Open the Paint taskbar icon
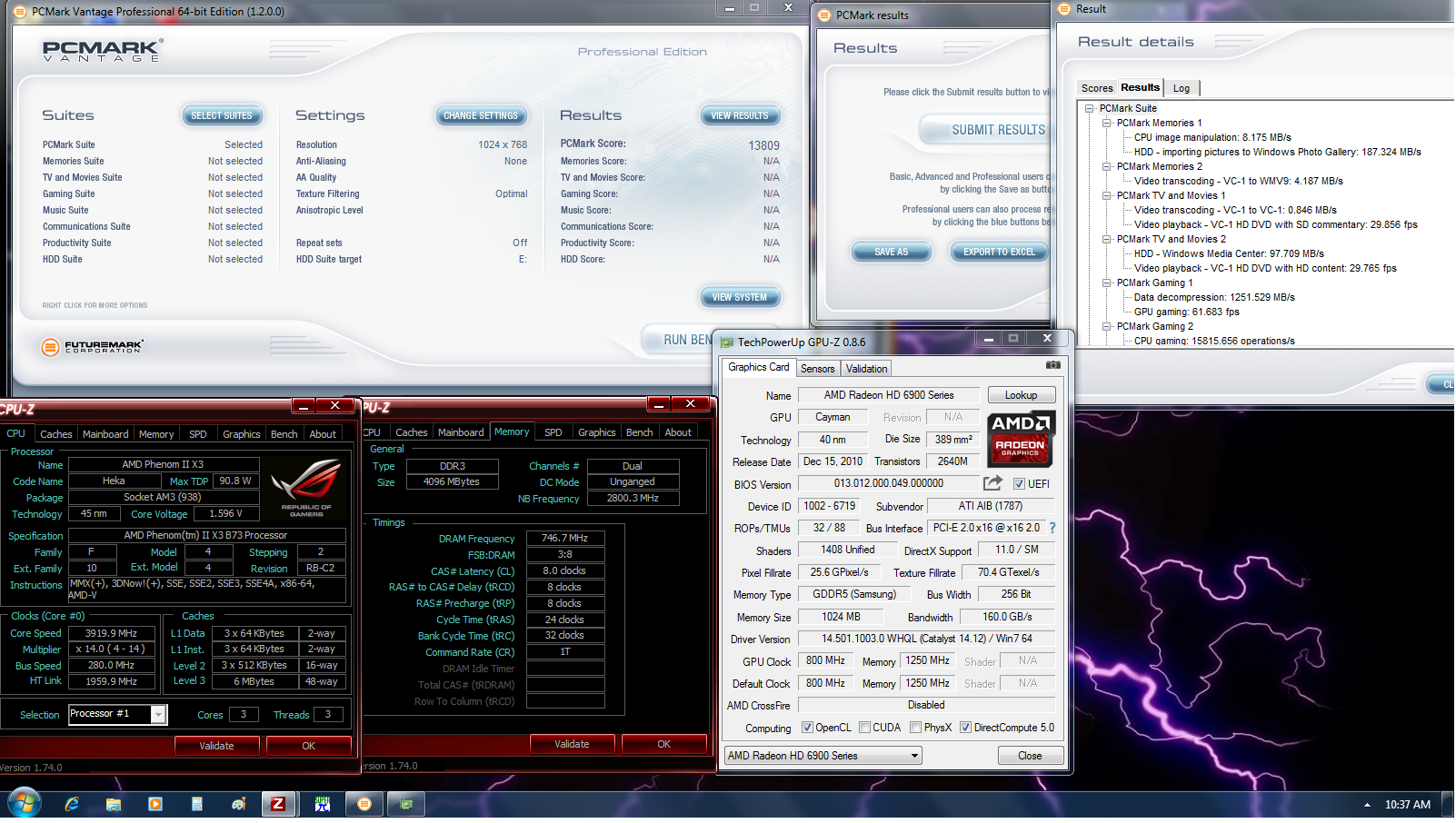This screenshot has height=823, width=1456. point(238,804)
